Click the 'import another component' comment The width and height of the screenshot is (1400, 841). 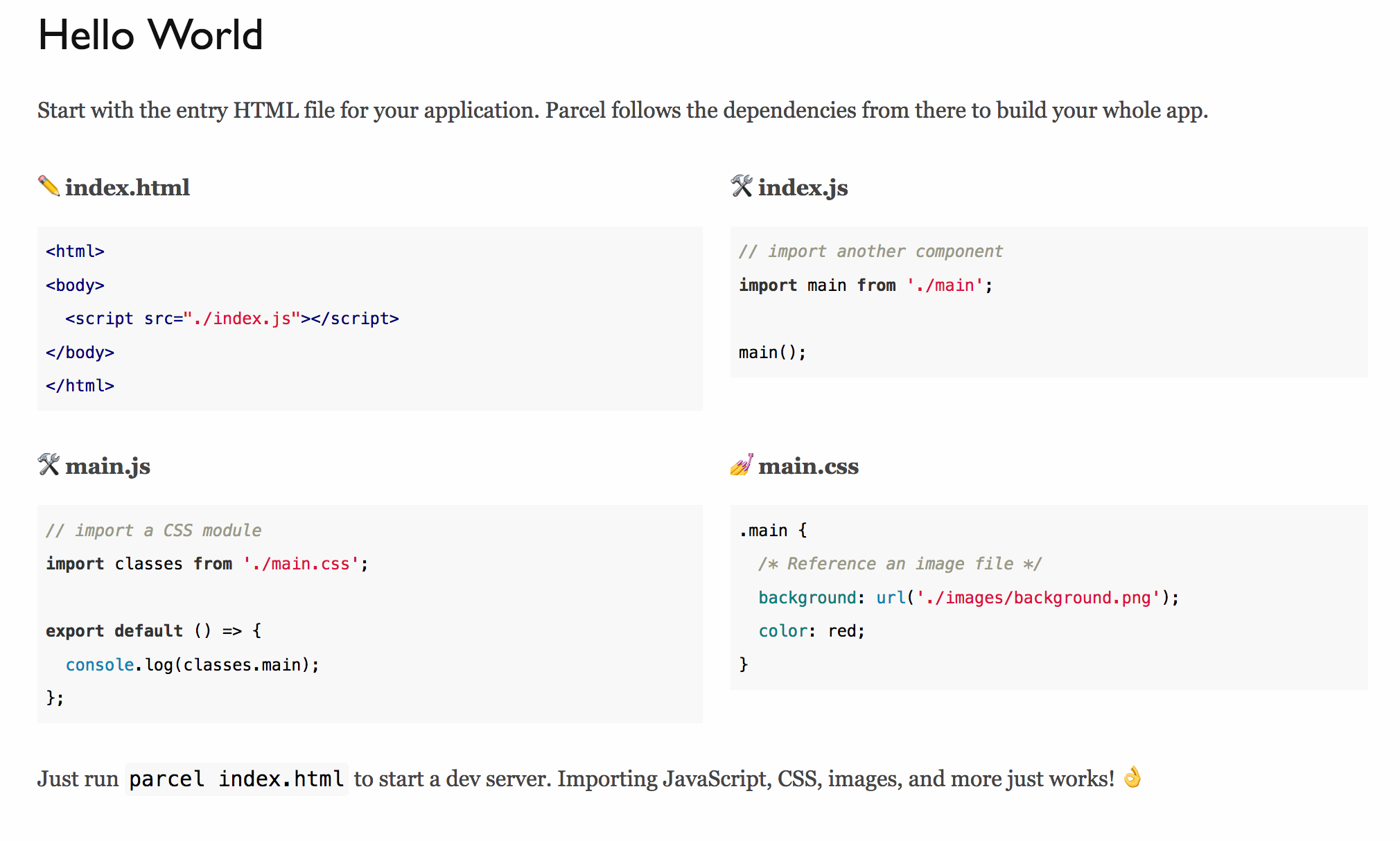coord(870,251)
